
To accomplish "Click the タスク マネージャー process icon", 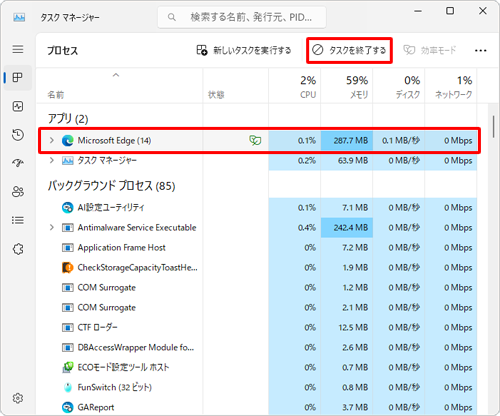I will click(x=68, y=161).
